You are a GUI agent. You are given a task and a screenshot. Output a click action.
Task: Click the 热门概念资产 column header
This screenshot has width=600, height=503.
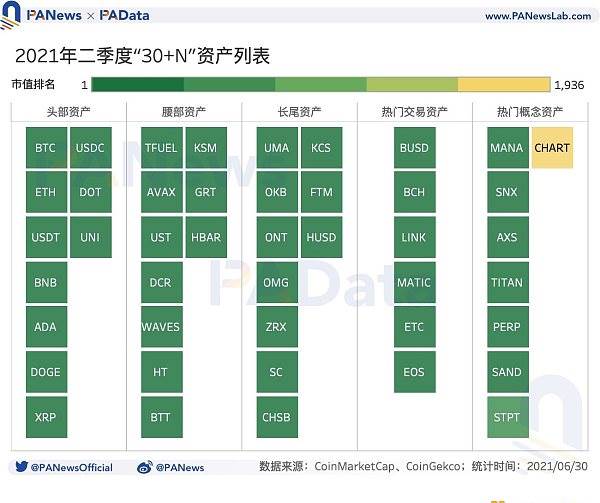[x=530, y=112]
